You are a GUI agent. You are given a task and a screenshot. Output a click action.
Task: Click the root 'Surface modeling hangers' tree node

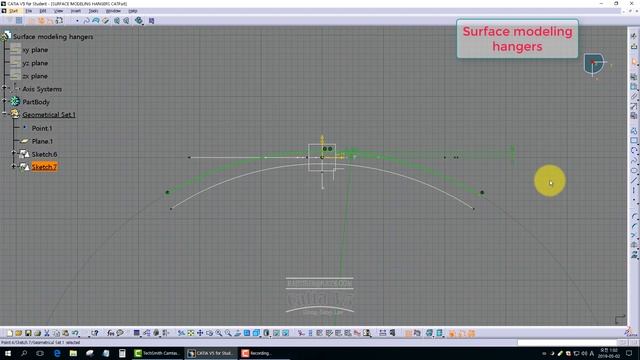(53, 37)
